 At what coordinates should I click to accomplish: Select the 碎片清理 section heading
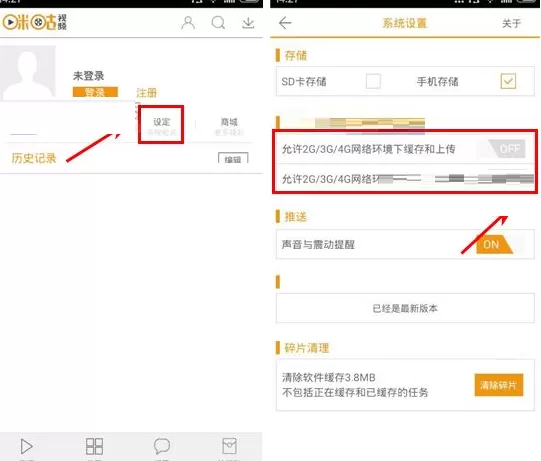click(x=307, y=348)
